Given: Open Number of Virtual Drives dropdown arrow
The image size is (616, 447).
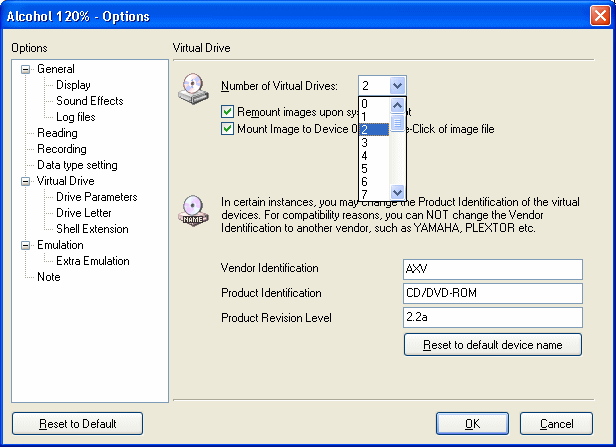Looking at the screenshot, I should coord(397,86).
